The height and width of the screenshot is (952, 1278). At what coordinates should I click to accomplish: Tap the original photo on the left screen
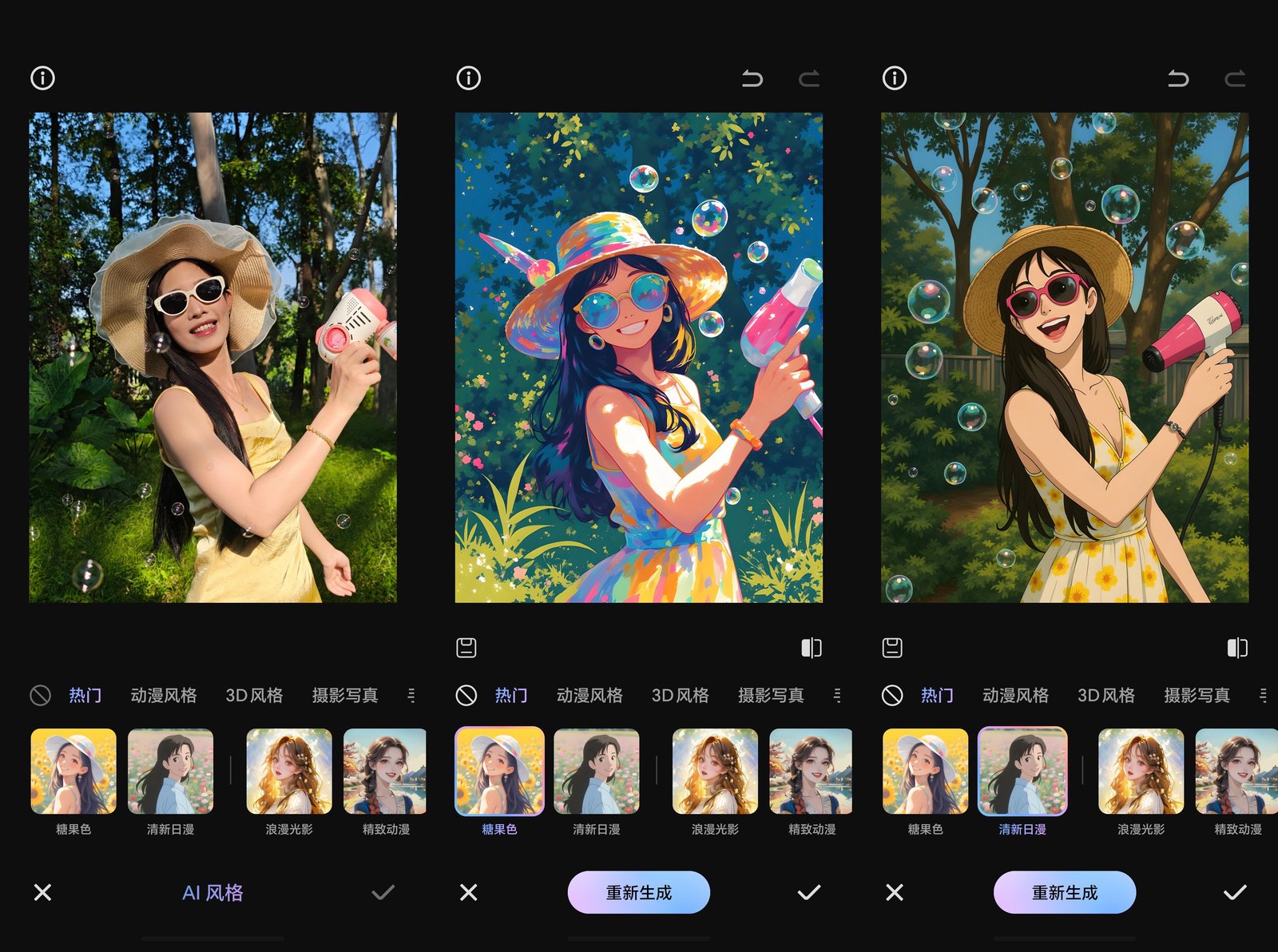213,358
